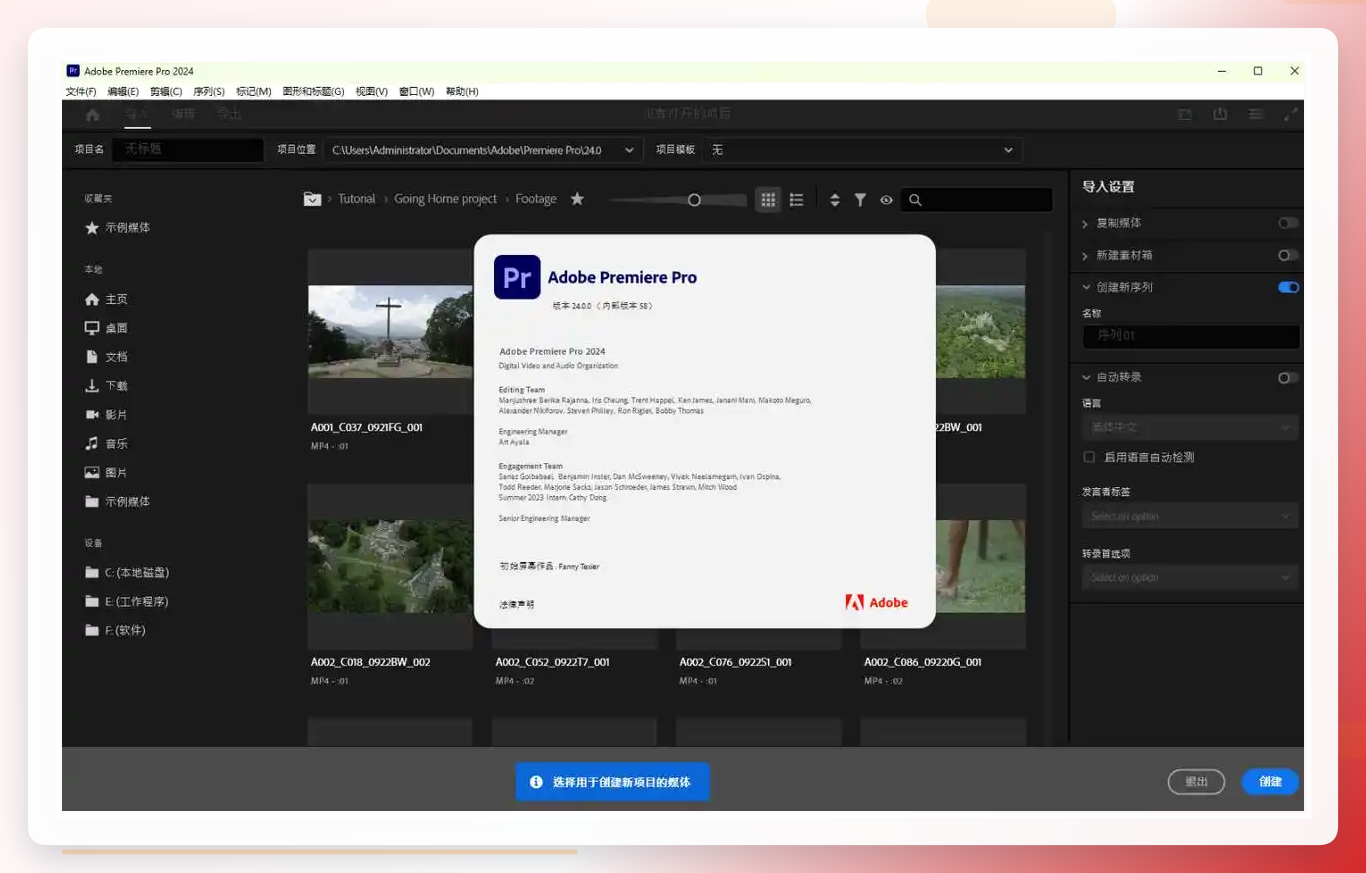Open the 序列(S) menu
The width and height of the screenshot is (1366, 873).
click(209, 92)
